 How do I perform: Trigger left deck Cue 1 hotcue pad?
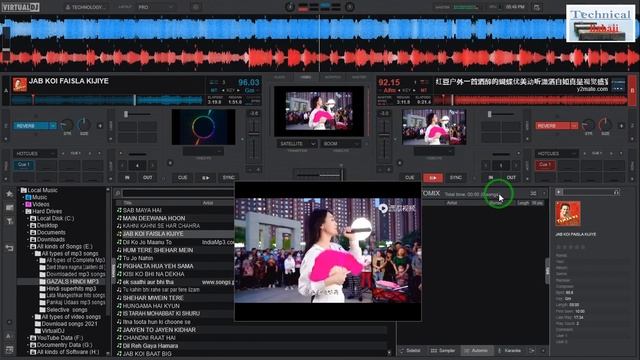24,165
